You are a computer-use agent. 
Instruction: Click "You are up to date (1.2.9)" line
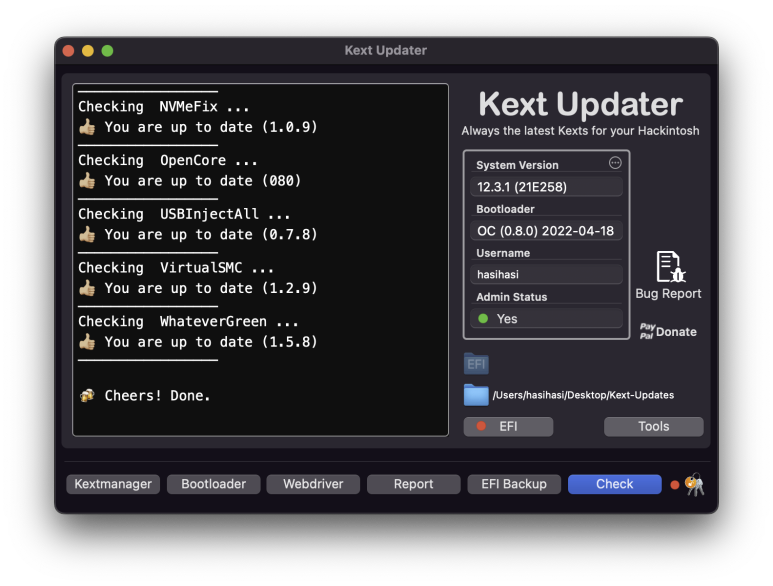[x=211, y=288]
